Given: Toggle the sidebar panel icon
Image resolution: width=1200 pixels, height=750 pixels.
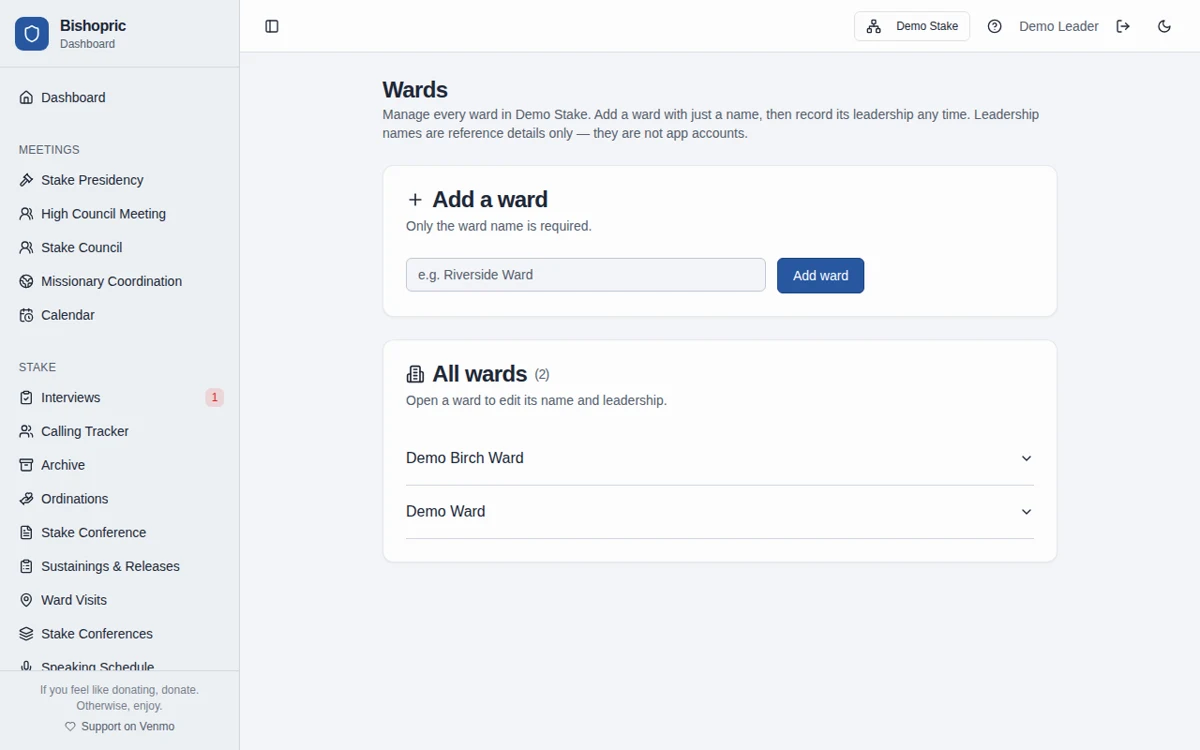Looking at the screenshot, I should tap(272, 26).
